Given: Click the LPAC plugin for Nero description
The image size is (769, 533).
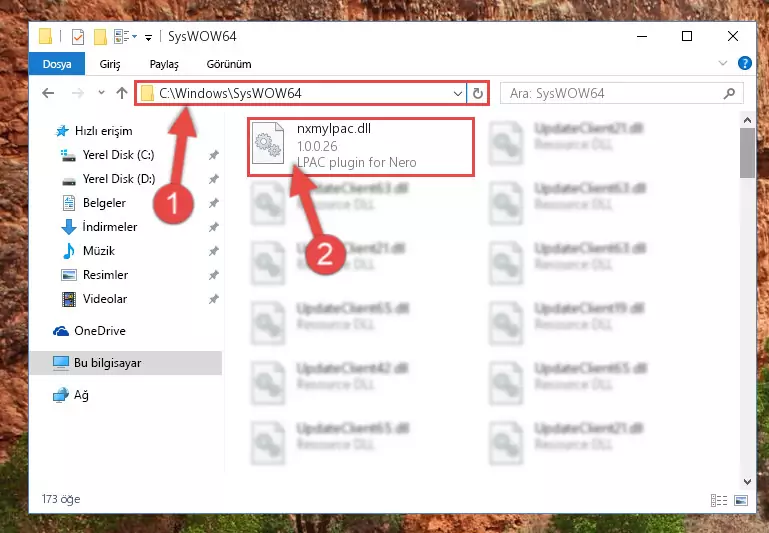Looking at the screenshot, I should coord(357,162).
